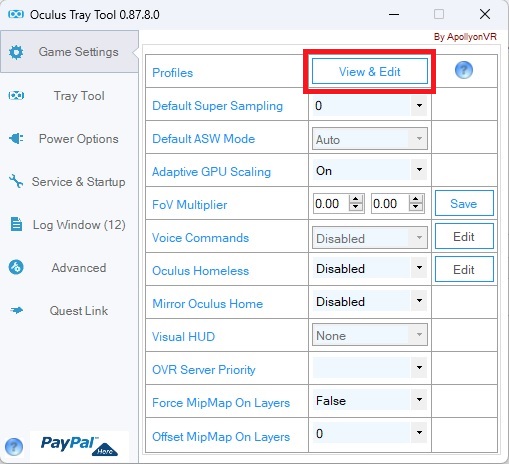Click the OVR Server Priority label
Image resolution: width=509 pixels, height=464 pixels.
pyautogui.click(x=204, y=370)
